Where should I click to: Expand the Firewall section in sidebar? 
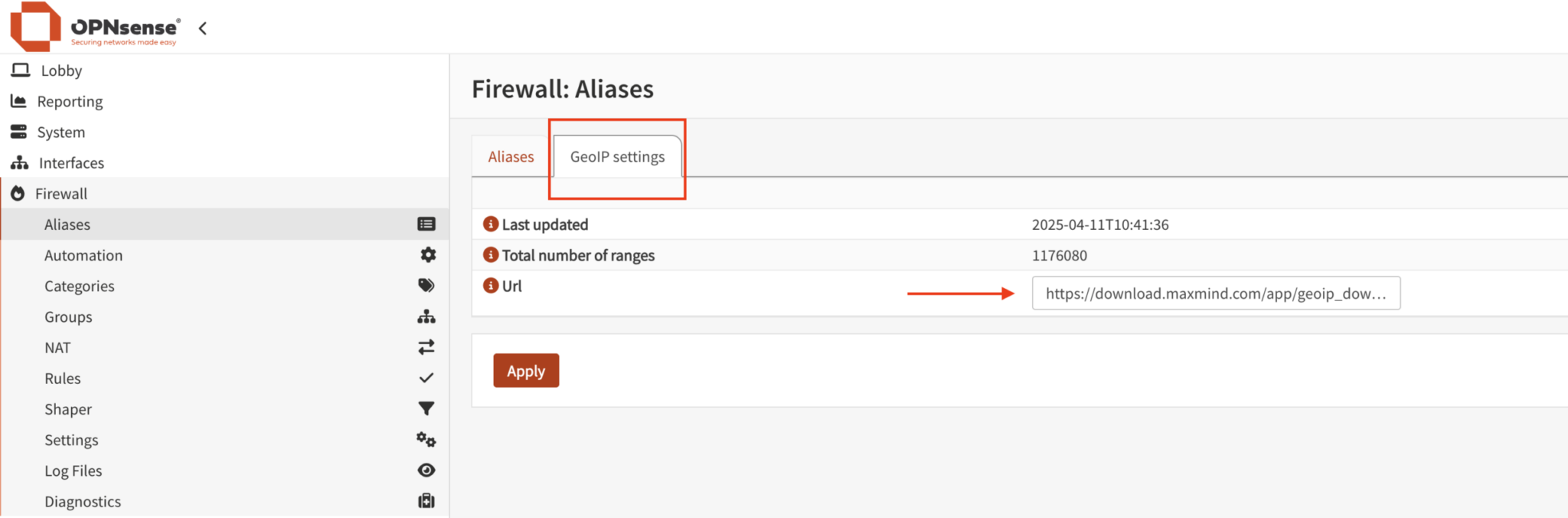(x=60, y=193)
